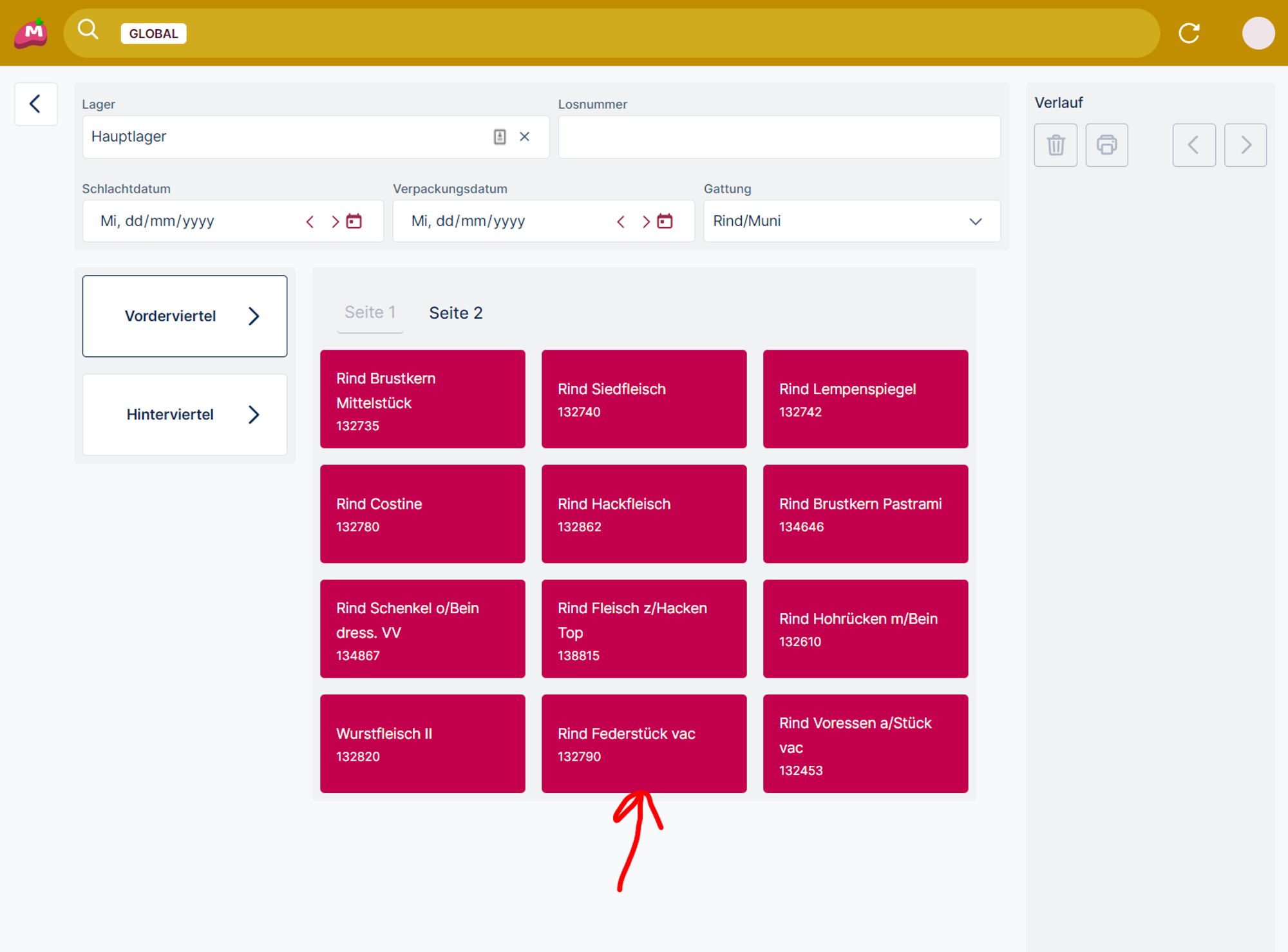Switch to the Seite 1 tab
1288x952 pixels.
click(370, 312)
